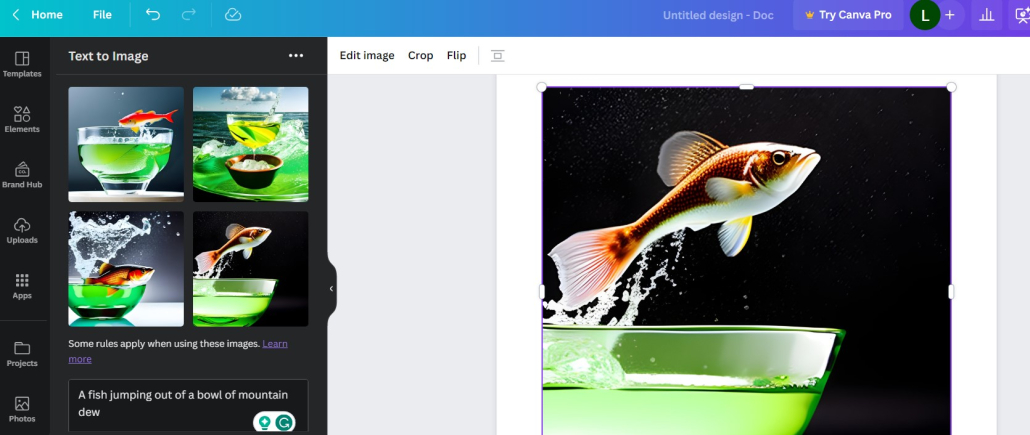Open the Projects sidebar tab
The image size is (1030, 435).
(x=22, y=354)
